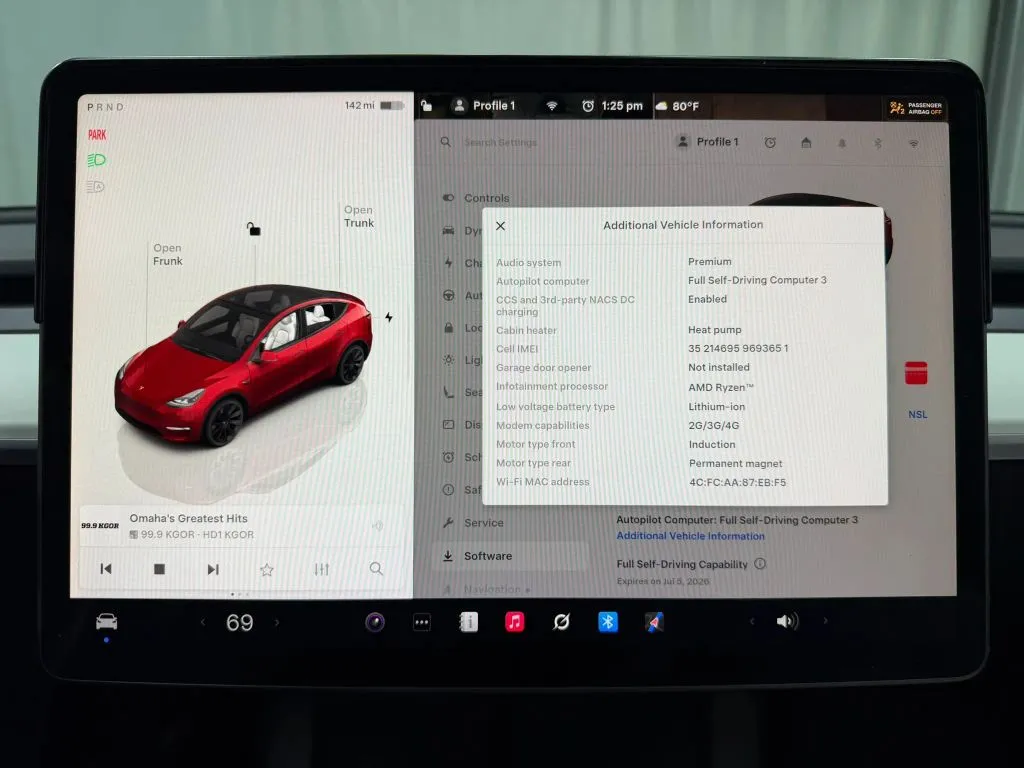The height and width of the screenshot is (768, 1024).
Task: Tap the auto high beam indicator icon
Action: coord(95,187)
